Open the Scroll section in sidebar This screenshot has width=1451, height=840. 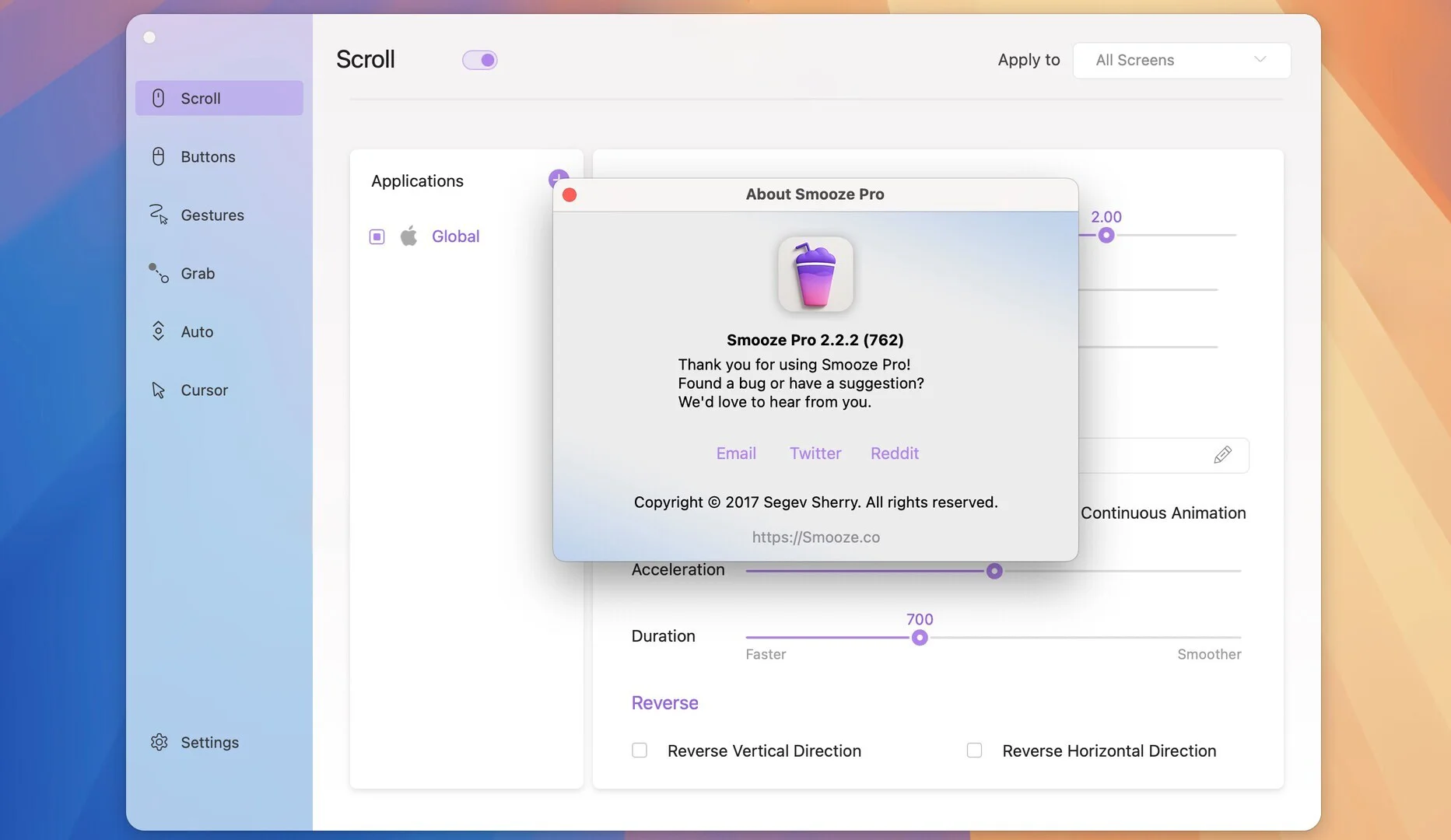[219, 98]
